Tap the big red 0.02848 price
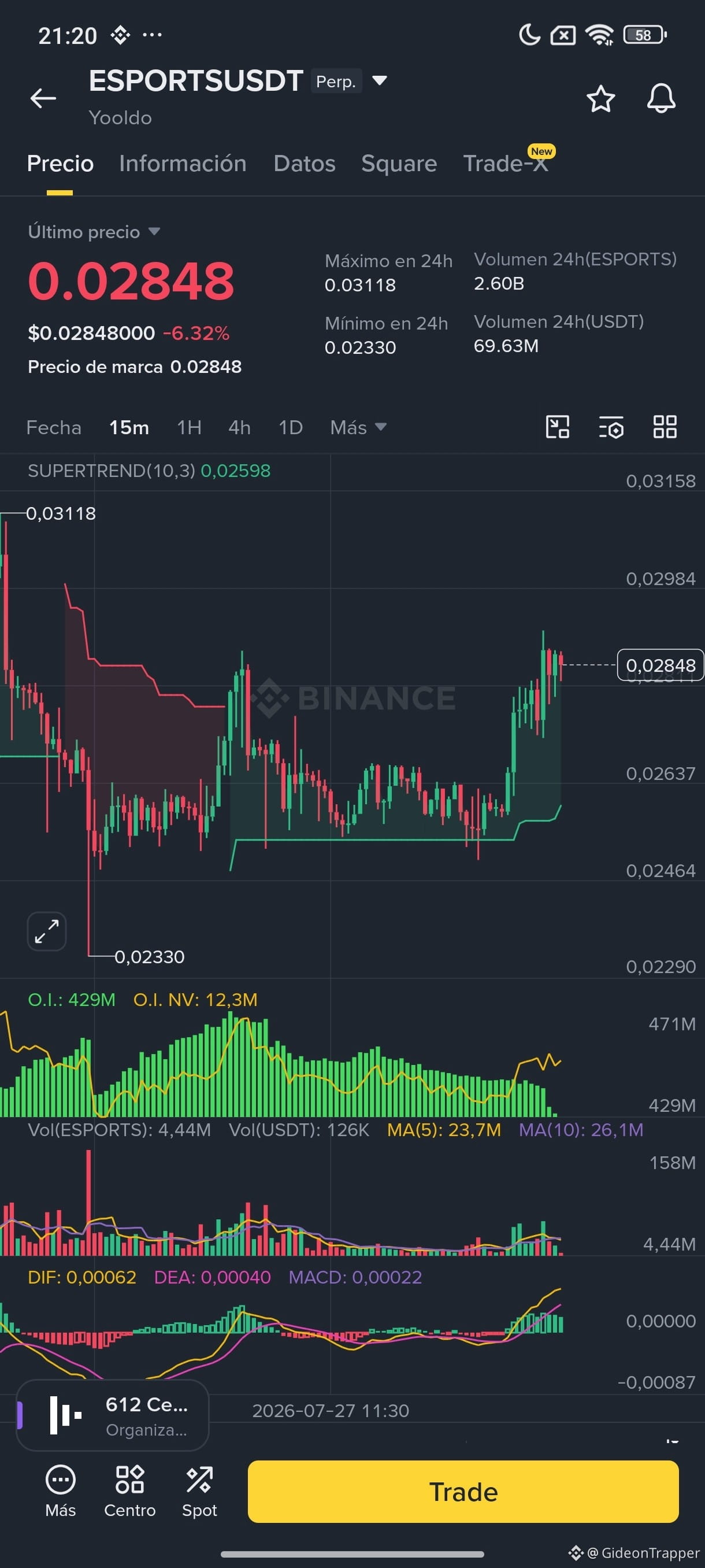This screenshot has height=1568, width=705. (x=131, y=280)
